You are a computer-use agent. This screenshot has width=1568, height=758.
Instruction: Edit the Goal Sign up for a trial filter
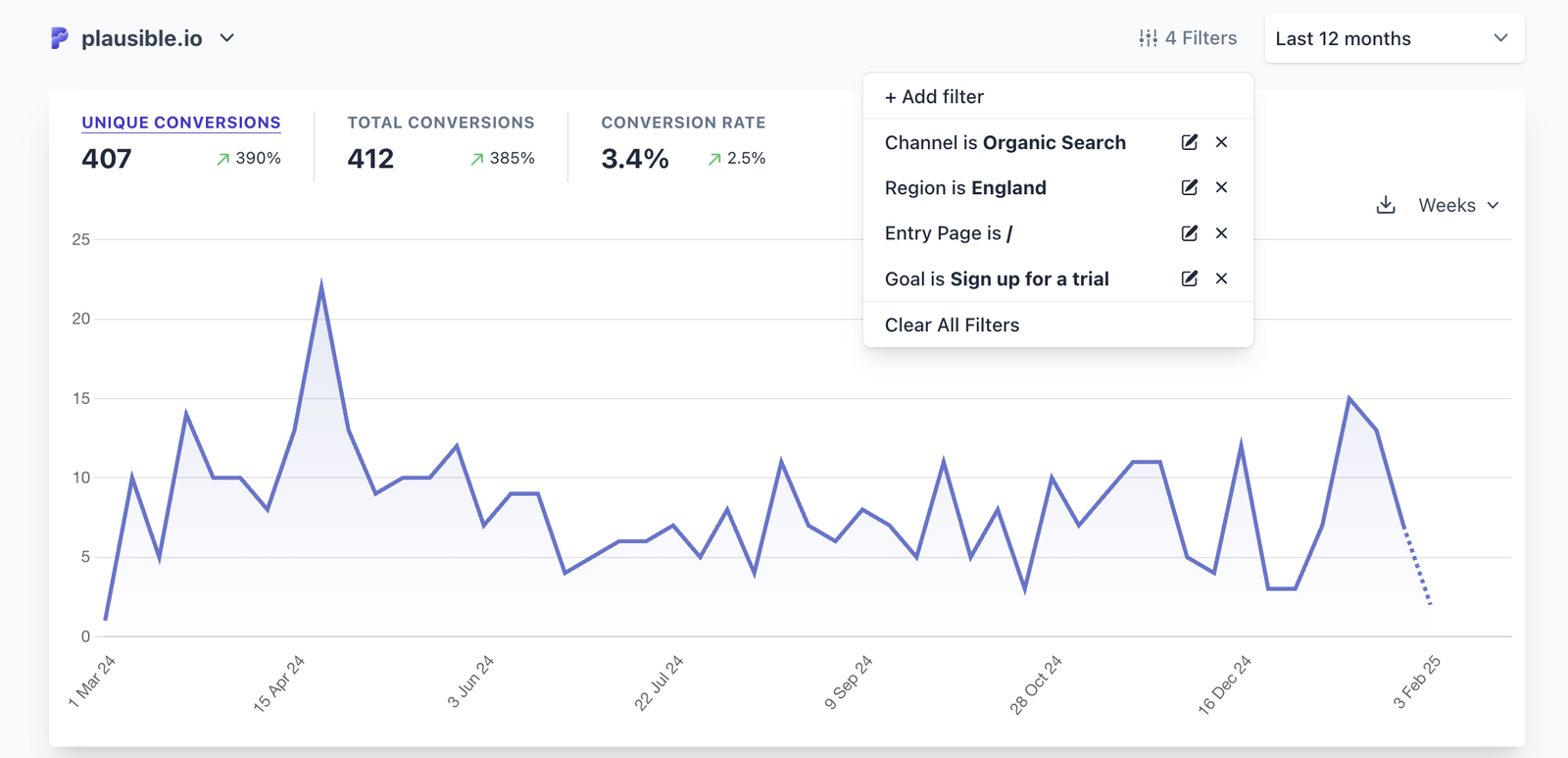click(1189, 278)
